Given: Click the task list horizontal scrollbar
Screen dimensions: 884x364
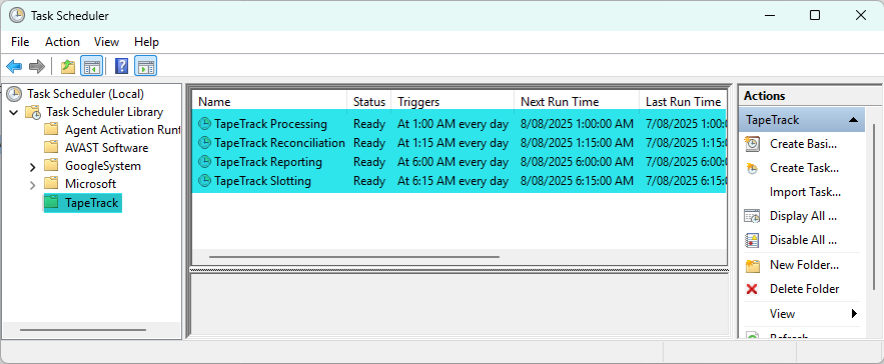Looking at the screenshot, I should (354, 257).
